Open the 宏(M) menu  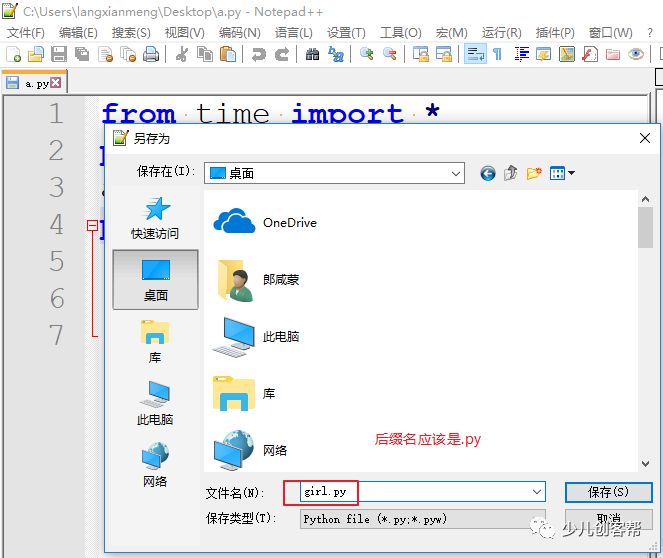coord(452,33)
